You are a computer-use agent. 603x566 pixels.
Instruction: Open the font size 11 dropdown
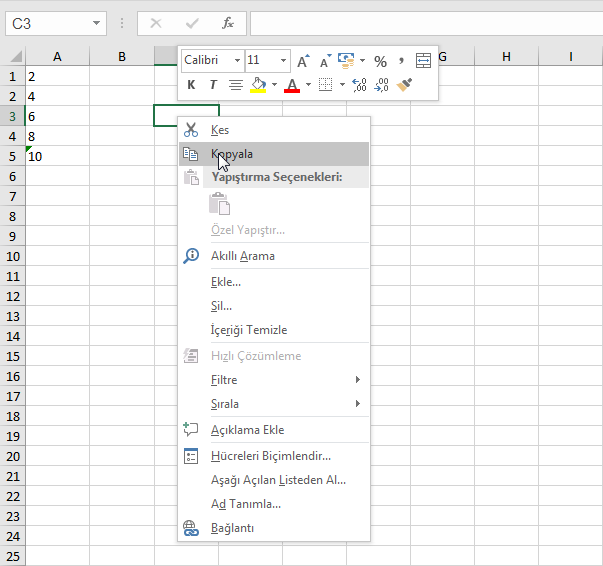click(283, 60)
